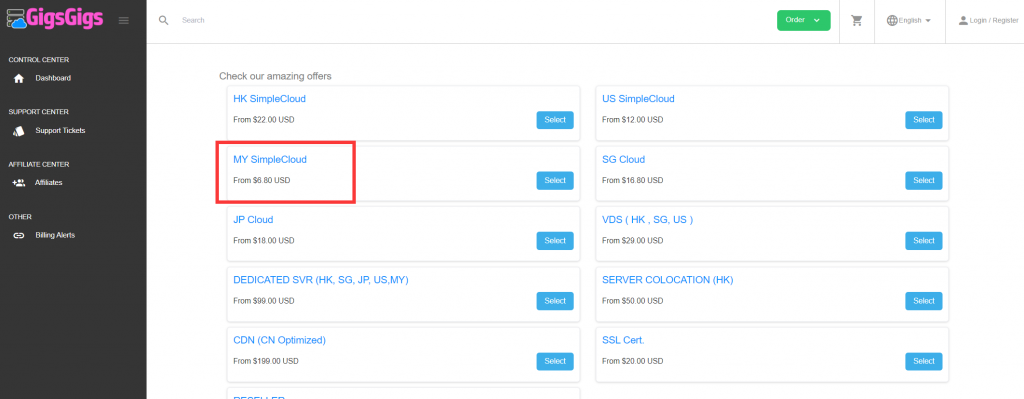Click the Login / Register link

pyautogui.click(x=994, y=21)
